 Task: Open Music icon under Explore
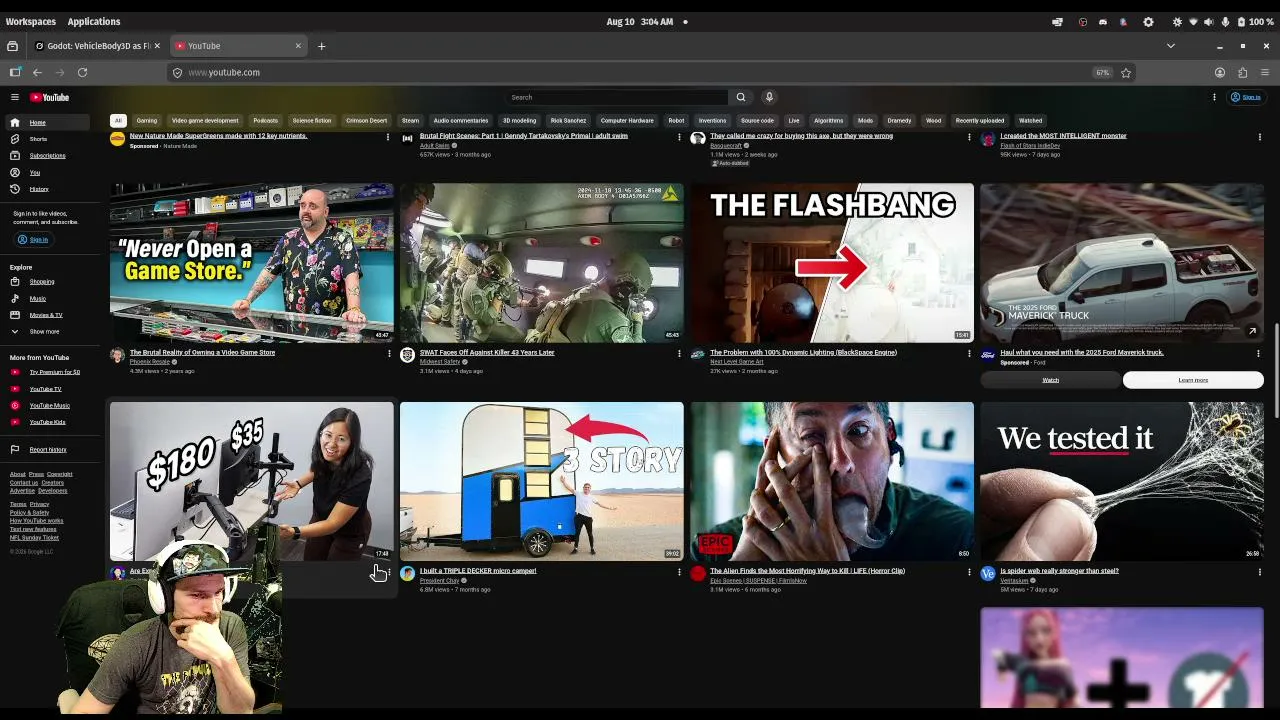(x=15, y=298)
